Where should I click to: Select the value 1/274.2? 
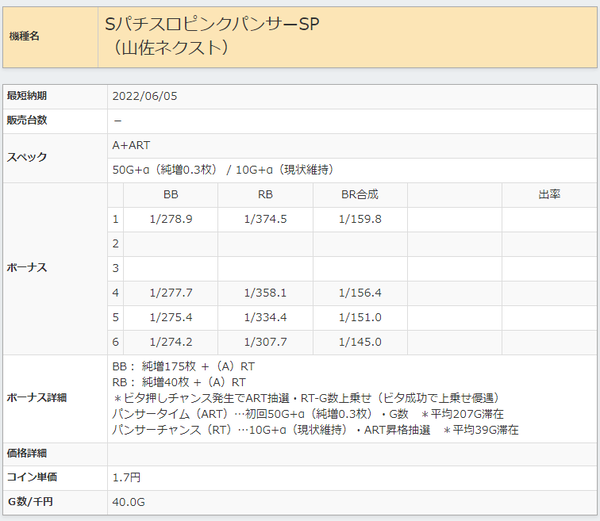171,342
